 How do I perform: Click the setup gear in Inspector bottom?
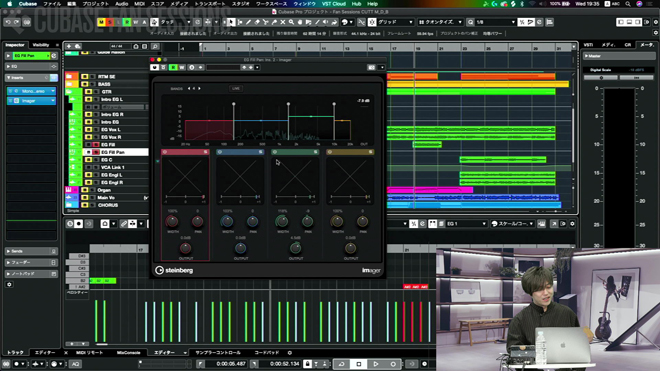[x=9, y=285]
